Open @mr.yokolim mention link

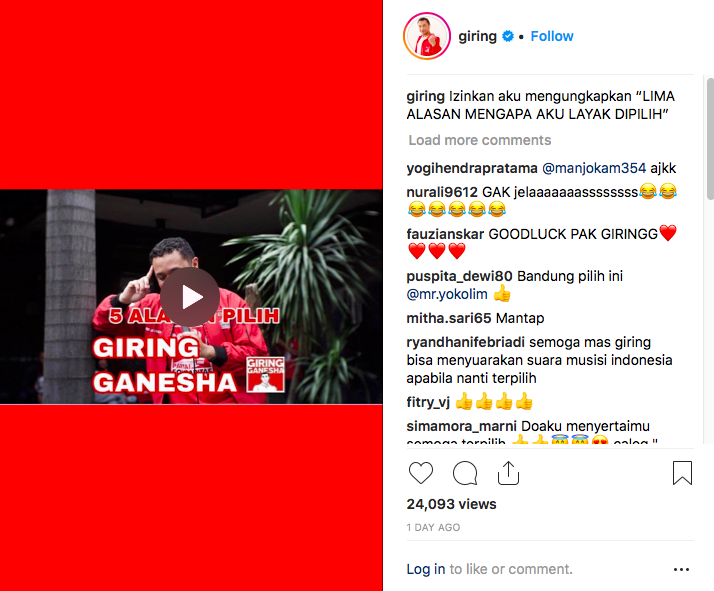[447, 294]
